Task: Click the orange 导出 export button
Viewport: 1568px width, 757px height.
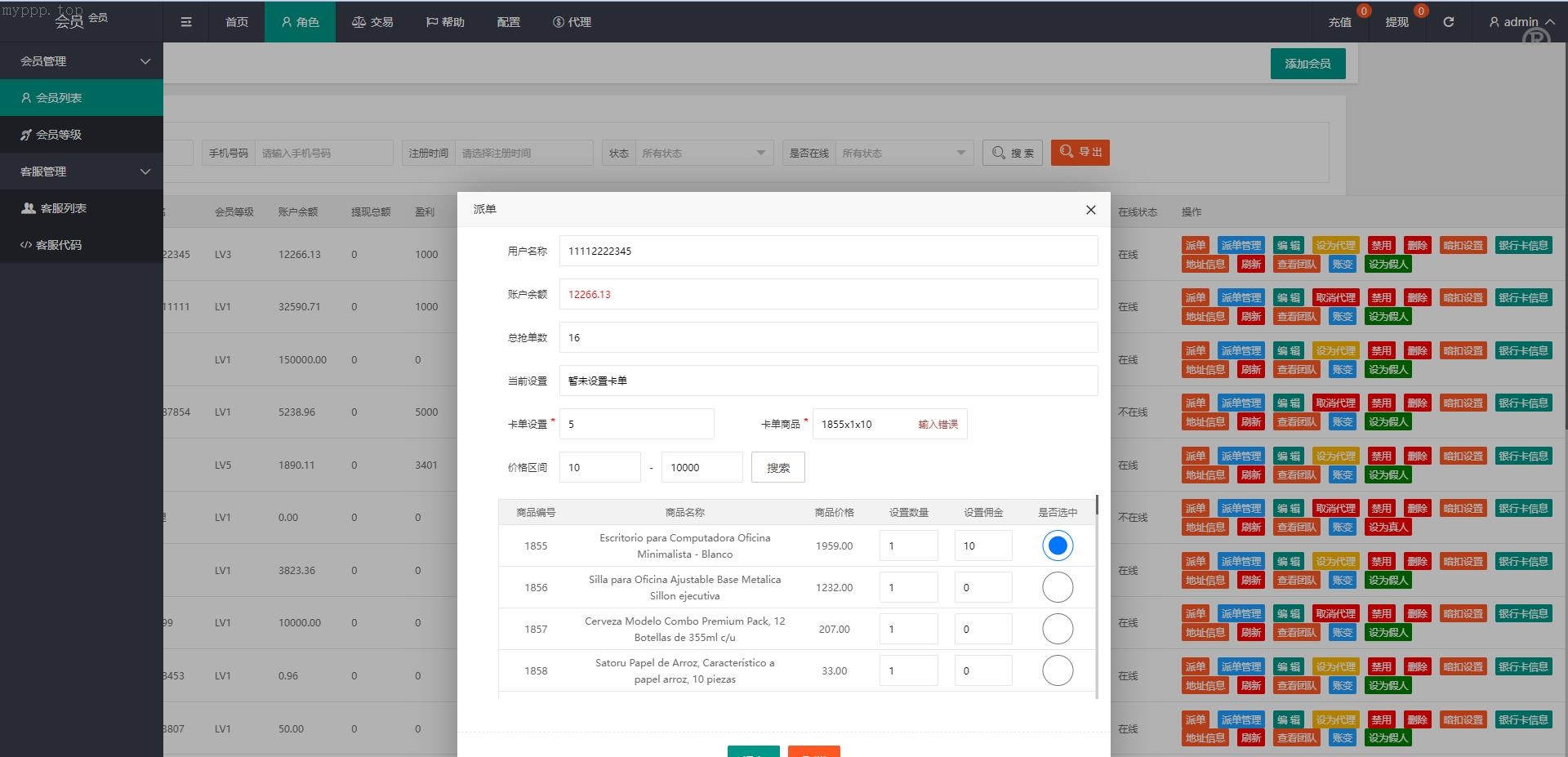Action: pos(1080,152)
